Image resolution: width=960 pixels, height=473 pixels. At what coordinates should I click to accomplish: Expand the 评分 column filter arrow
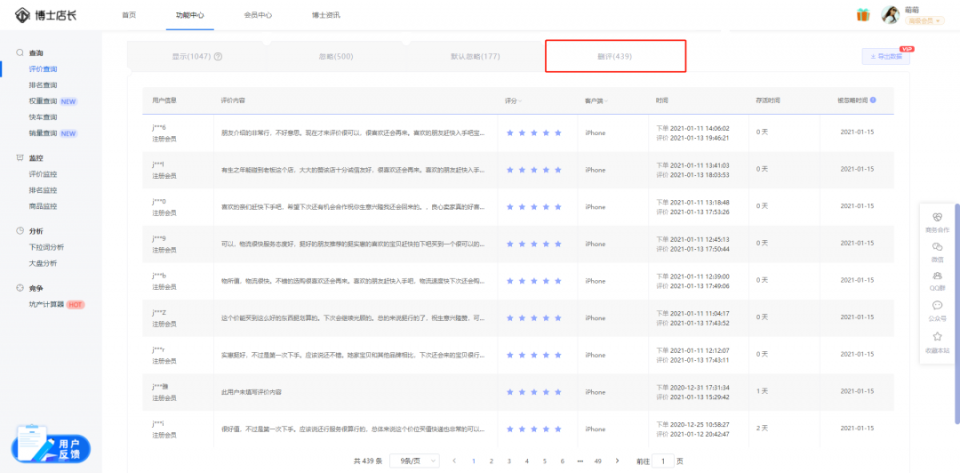coord(520,100)
